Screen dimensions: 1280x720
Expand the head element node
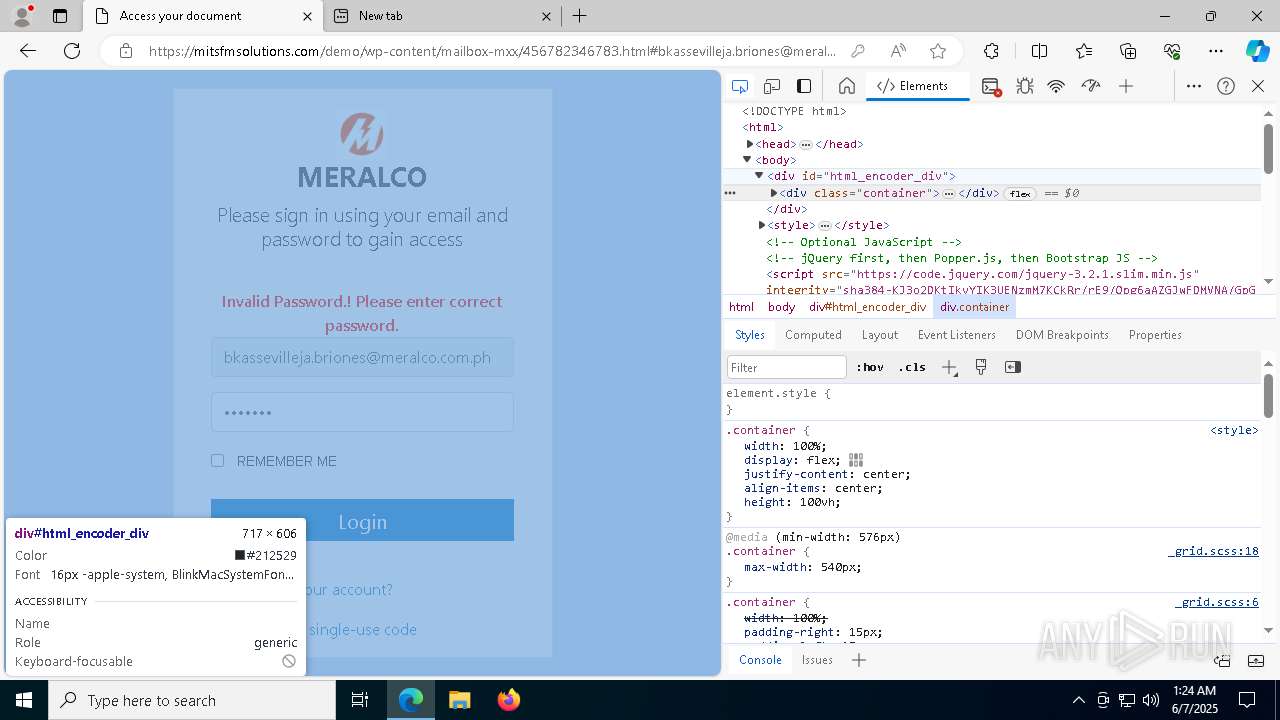750,144
